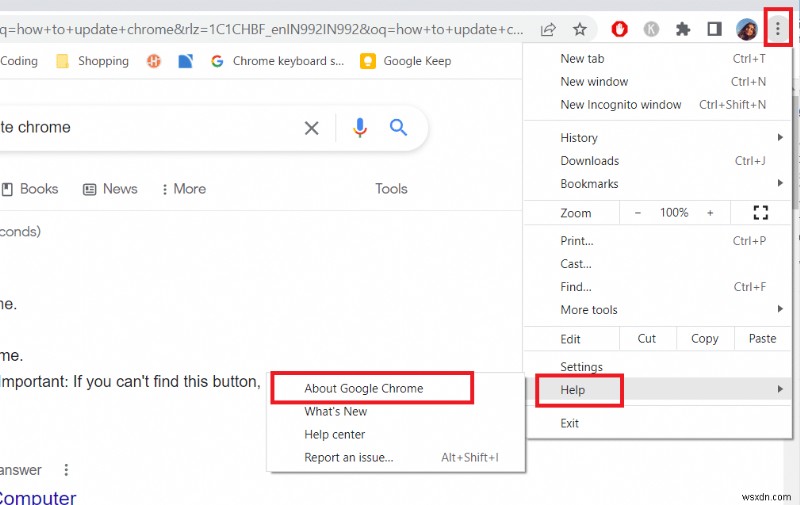Open the blue square bookmark icon
The image size is (800, 505).
pyautogui.click(x=186, y=61)
